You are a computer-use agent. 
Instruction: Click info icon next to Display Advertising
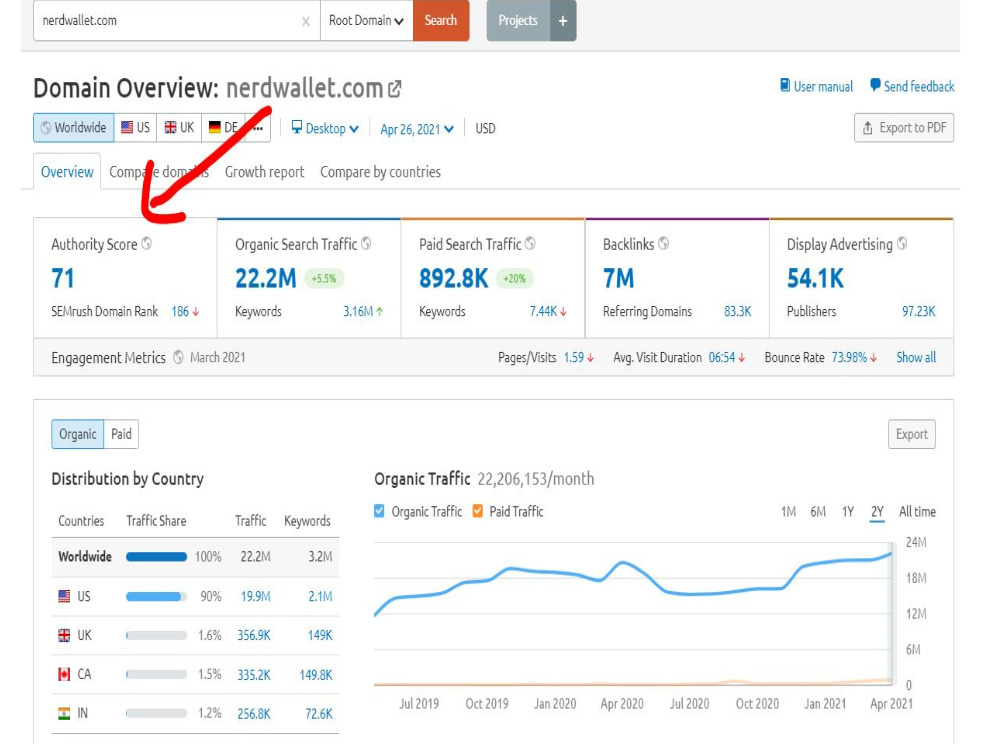pos(902,244)
